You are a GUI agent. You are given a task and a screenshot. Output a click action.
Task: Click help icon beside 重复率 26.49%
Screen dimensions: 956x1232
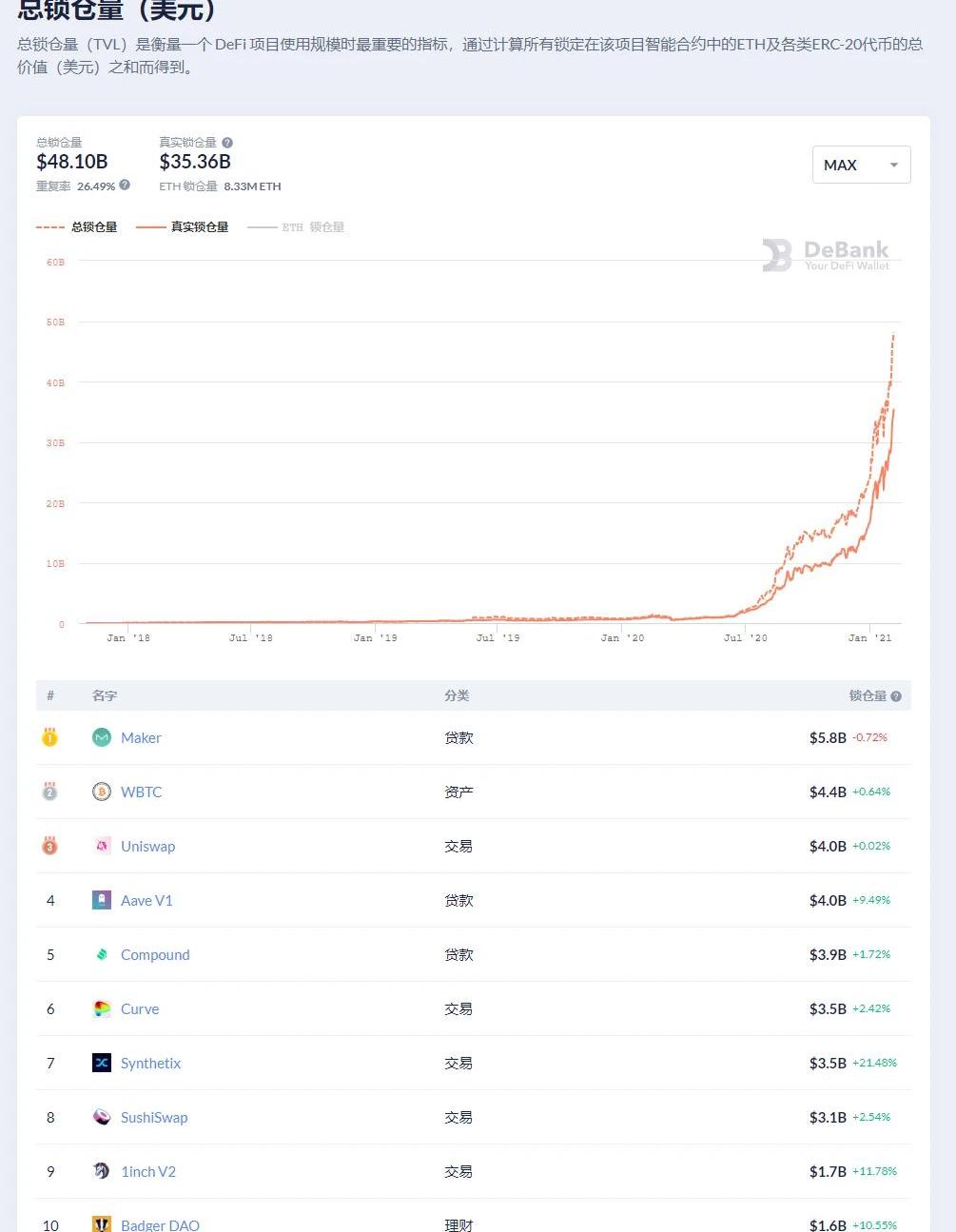[125, 186]
